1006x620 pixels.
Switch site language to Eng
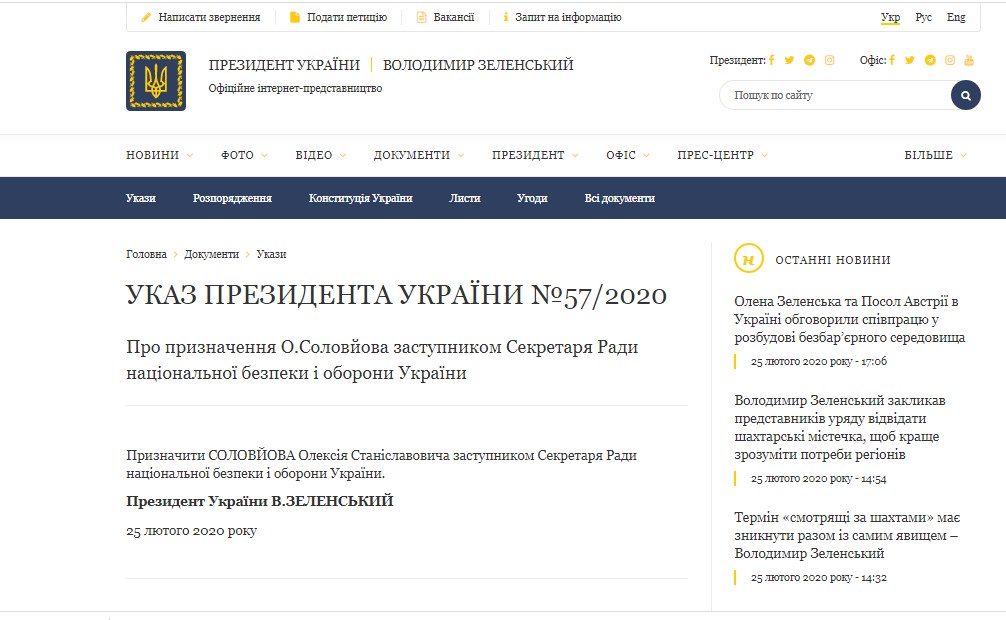click(x=956, y=17)
